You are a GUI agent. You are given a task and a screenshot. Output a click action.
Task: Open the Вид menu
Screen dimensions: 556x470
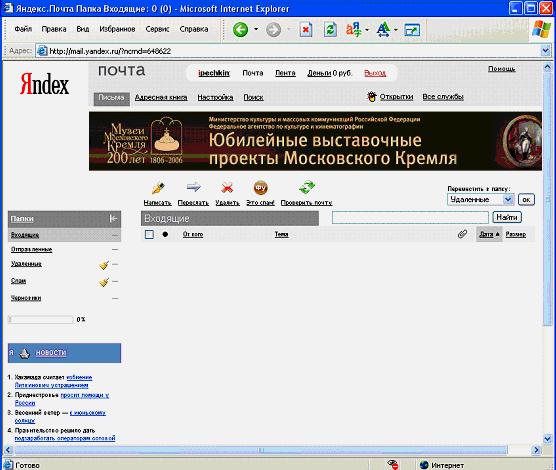tap(83, 29)
